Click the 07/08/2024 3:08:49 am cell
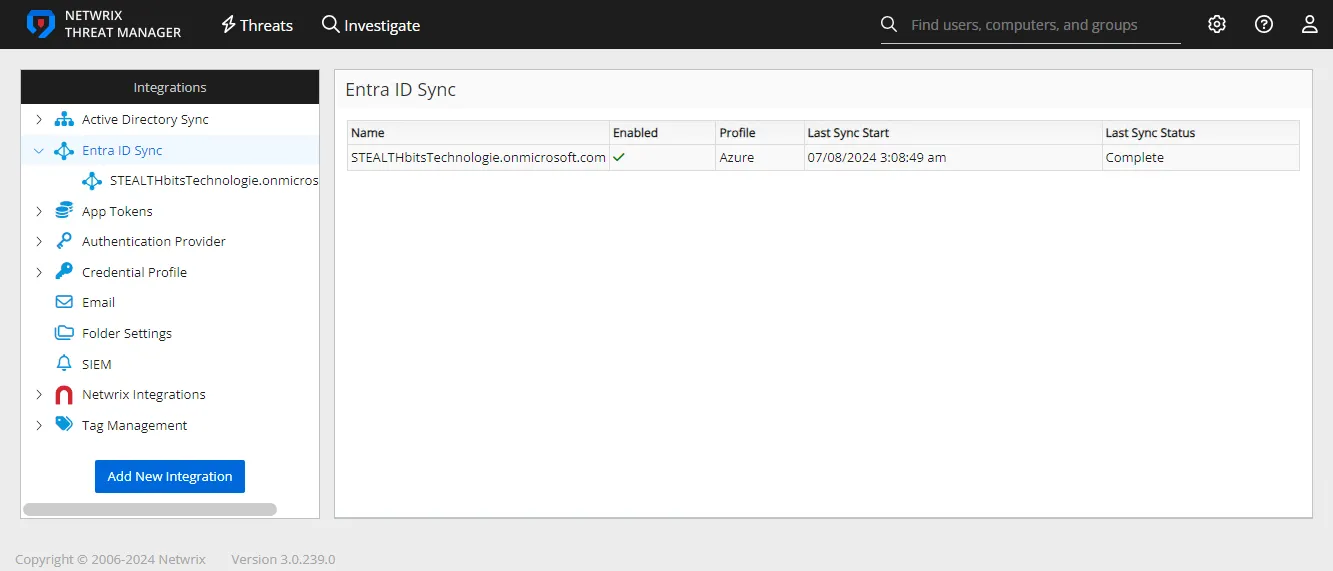This screenshot has height=571, width=1333. click(952, 157)
